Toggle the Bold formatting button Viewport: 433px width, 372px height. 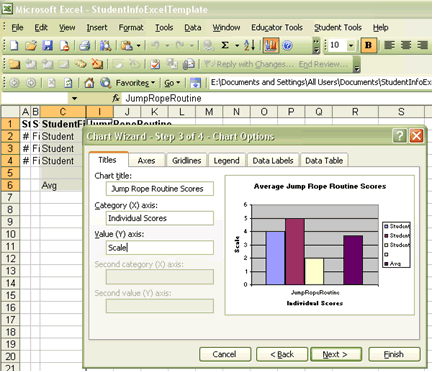[368, 45]
